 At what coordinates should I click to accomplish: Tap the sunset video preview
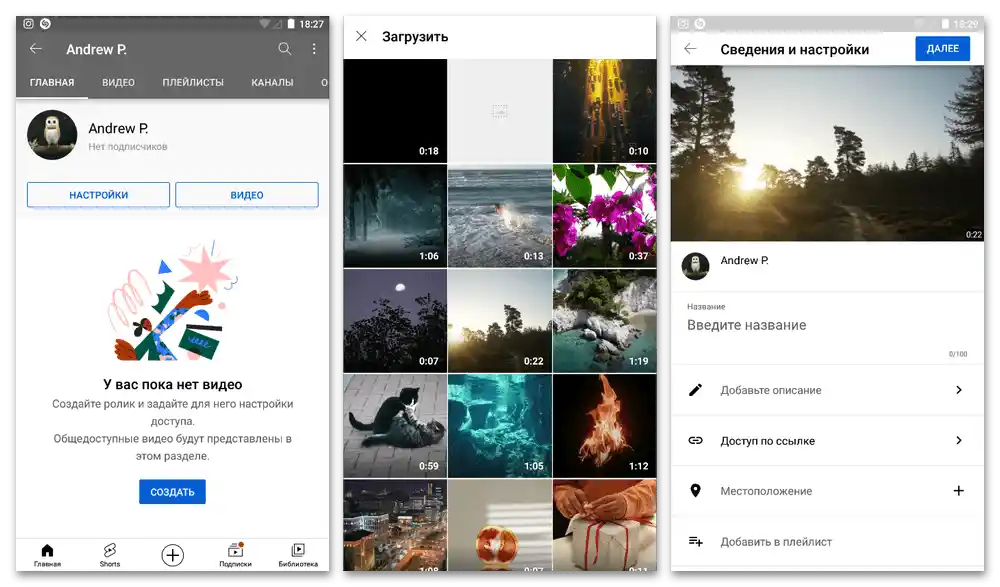click(x=827, y=153)
